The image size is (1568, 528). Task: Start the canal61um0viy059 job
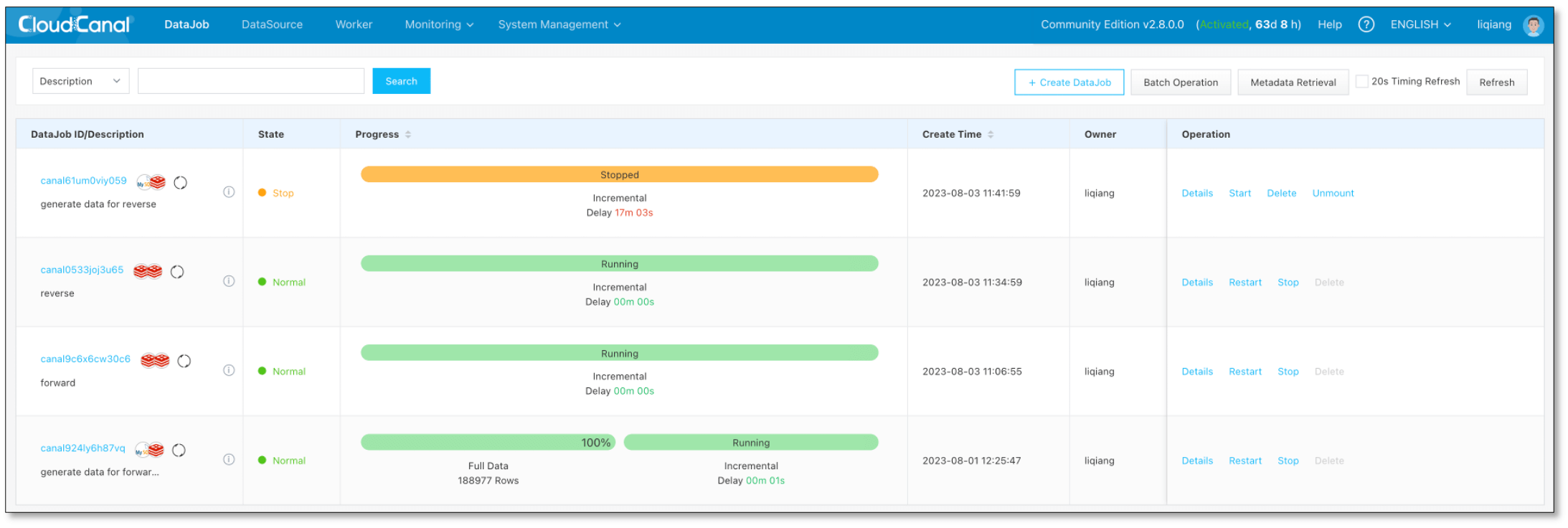pos(1239,193)
